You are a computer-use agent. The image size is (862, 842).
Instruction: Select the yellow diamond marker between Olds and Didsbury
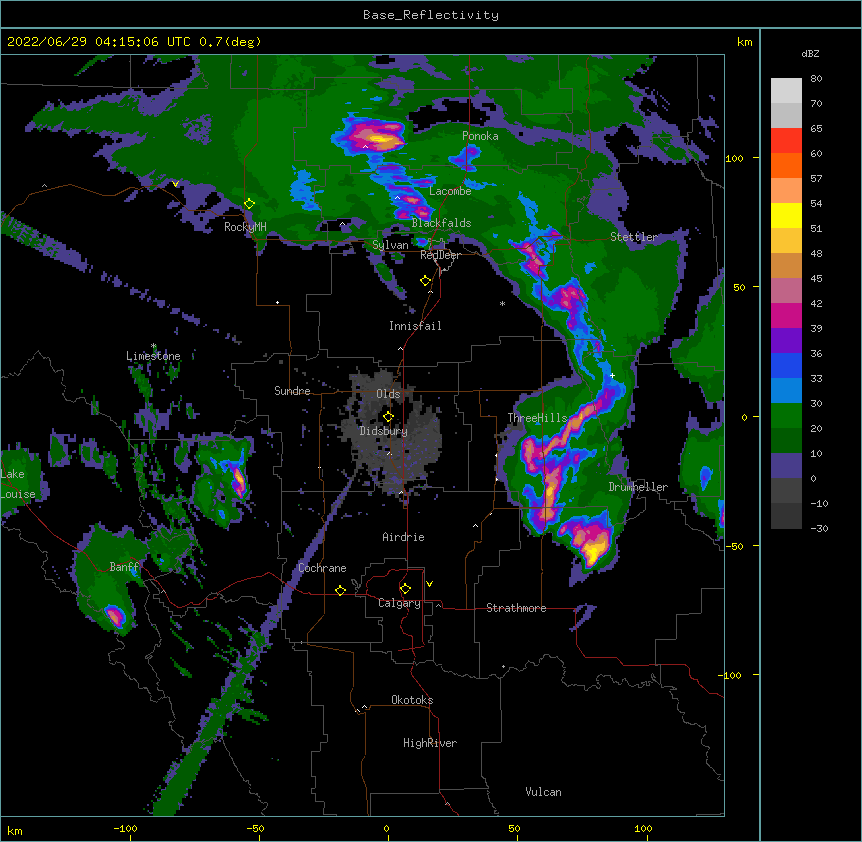(x=388, y=417)
